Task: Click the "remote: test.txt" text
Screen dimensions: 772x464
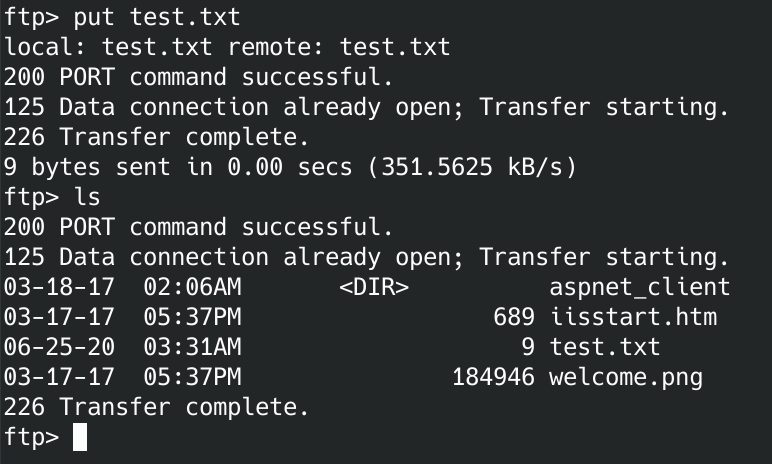Action: pos(339,47)
